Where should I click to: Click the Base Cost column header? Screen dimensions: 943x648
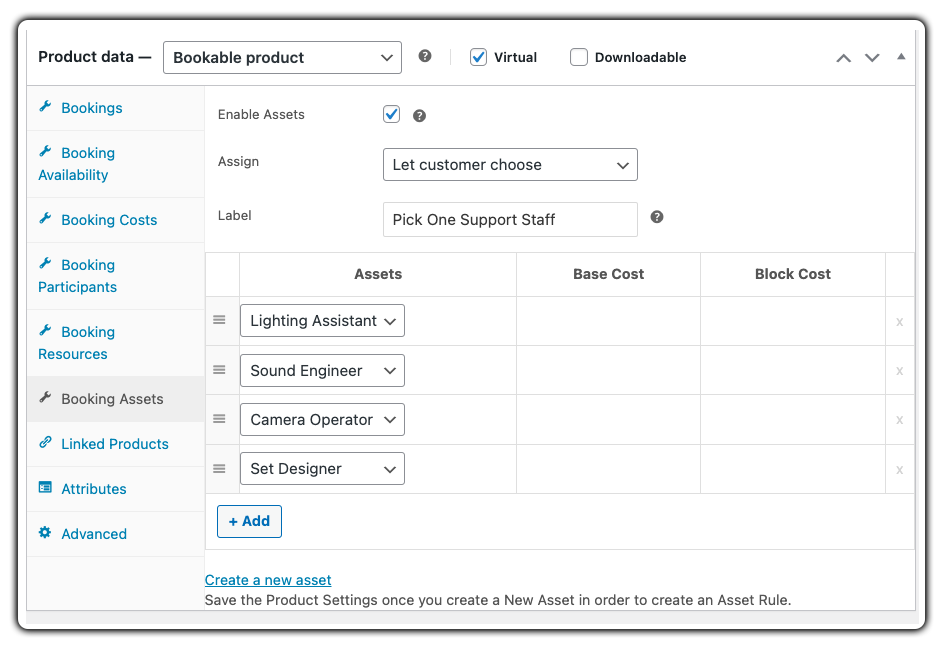608,274
